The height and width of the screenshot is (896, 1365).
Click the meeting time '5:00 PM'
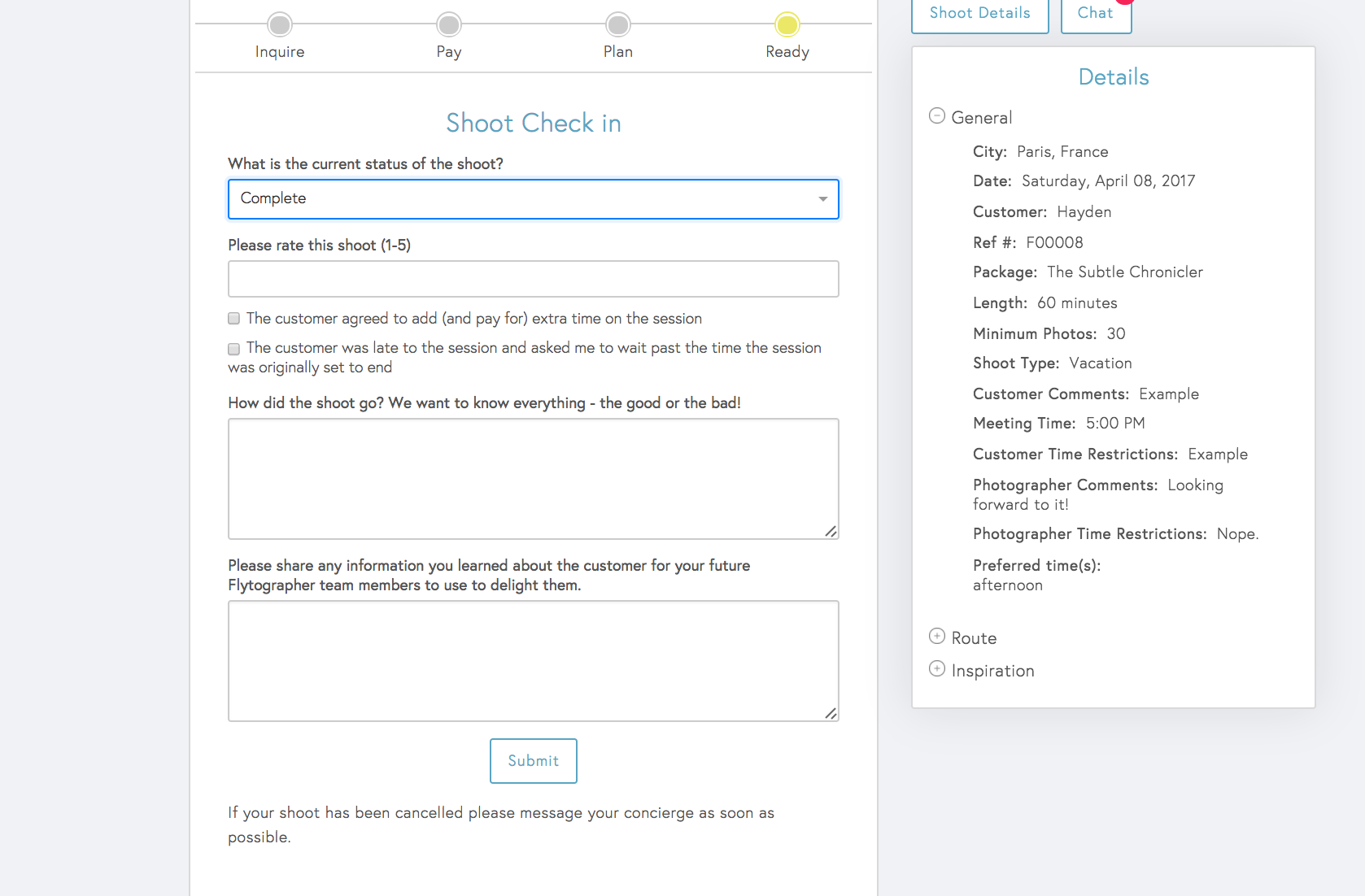pyautogui.click(x=1115, y=424)
